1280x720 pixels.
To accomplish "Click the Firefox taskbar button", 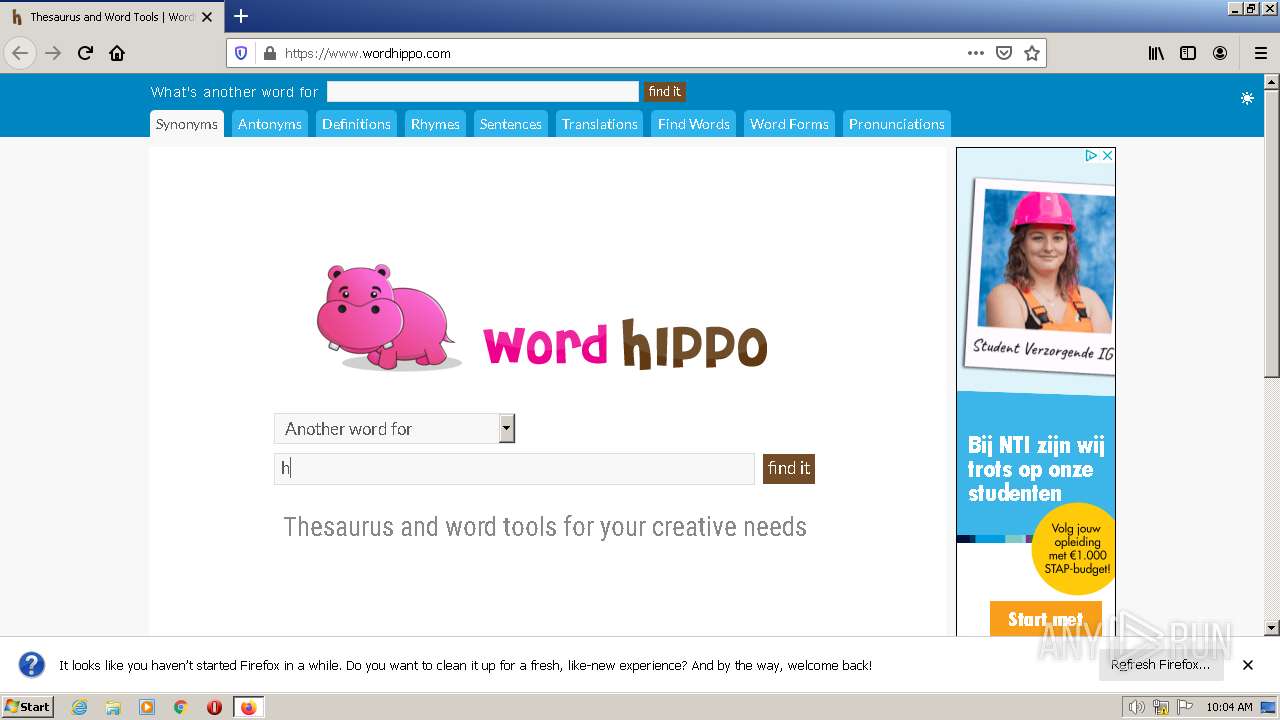I will (248, 707).
